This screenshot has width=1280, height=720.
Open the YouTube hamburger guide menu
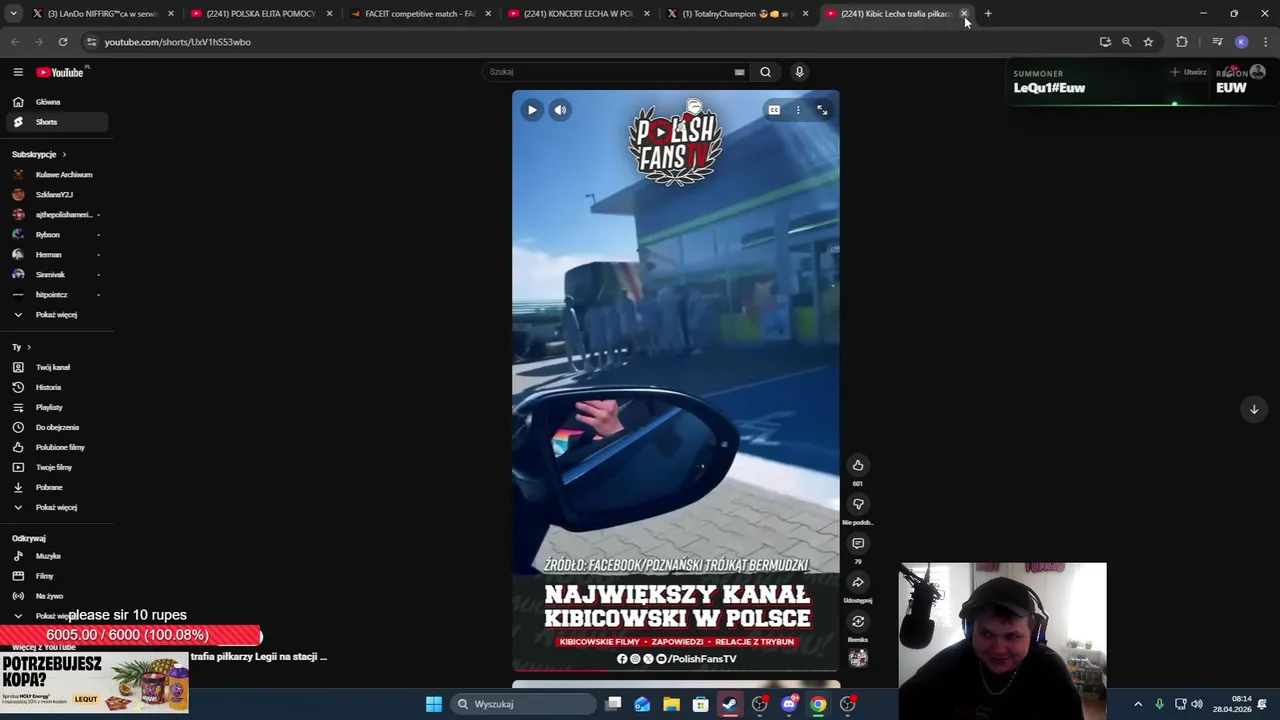(18, 72)
